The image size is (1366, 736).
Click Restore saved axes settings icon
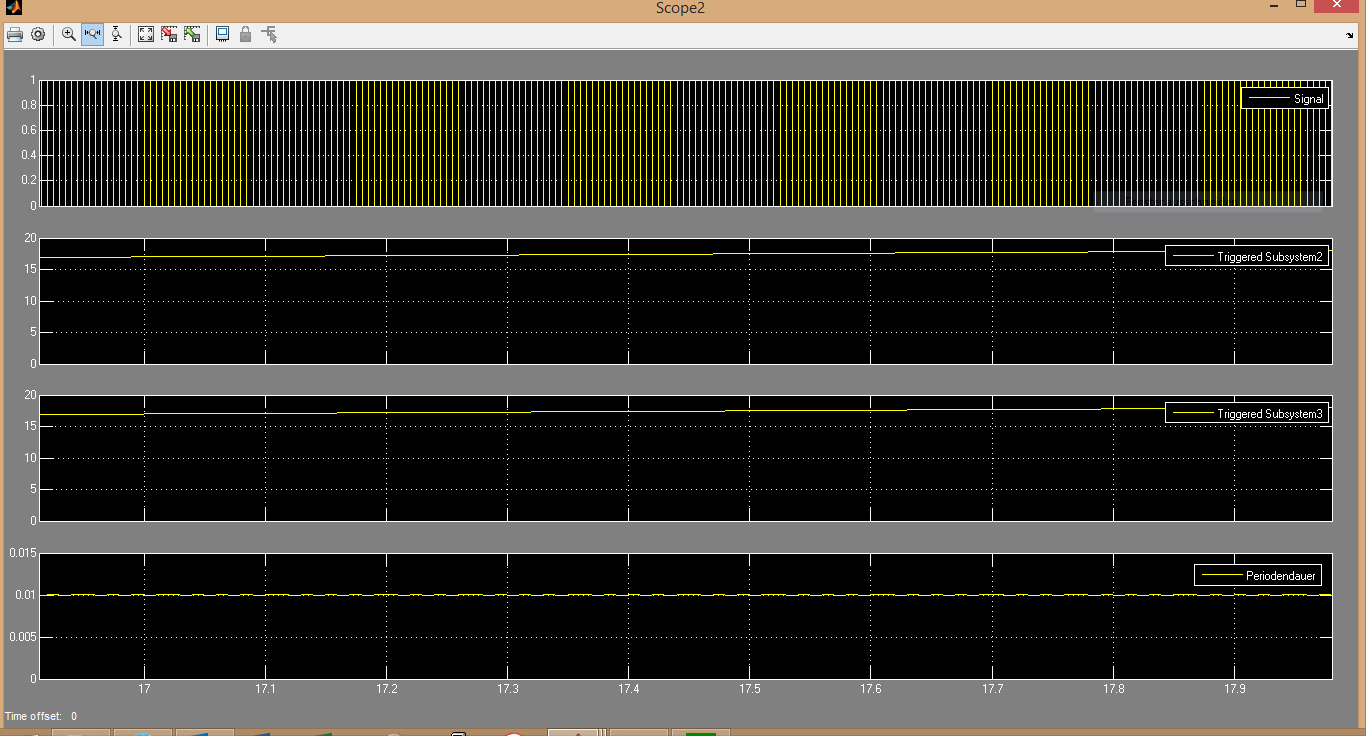point(192,34)
